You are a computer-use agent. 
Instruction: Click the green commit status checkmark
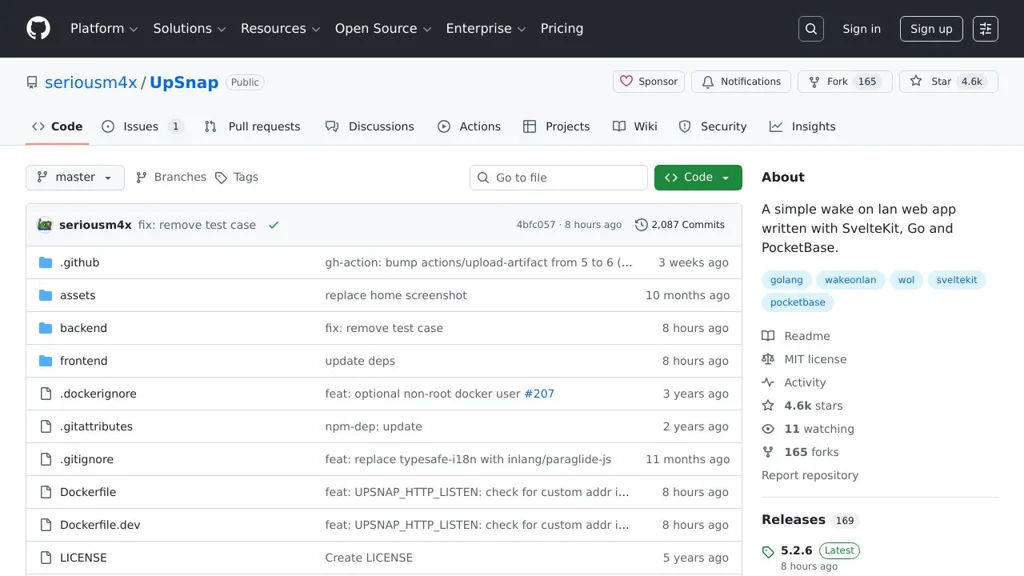click(273, 225)
